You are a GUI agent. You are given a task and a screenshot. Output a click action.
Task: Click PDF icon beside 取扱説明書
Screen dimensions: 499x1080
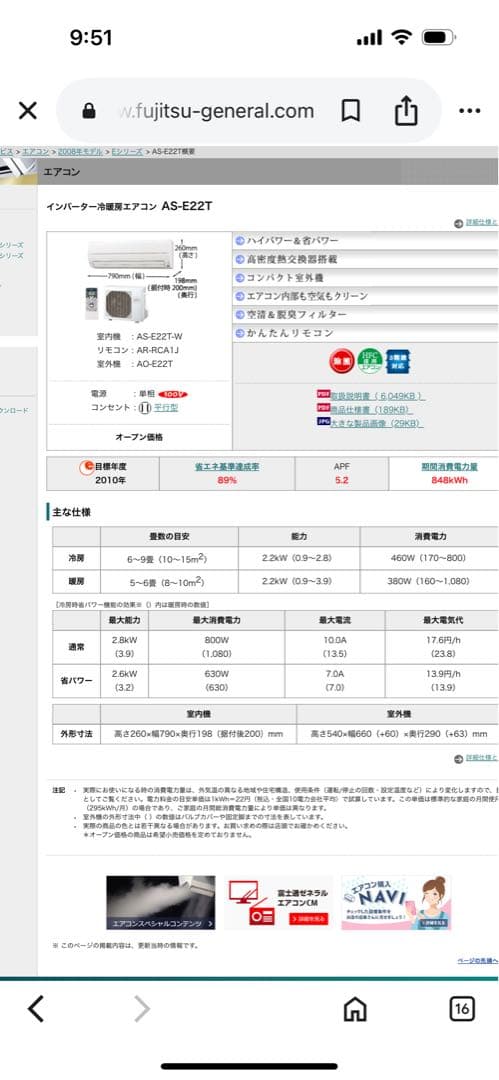pyautogui.click(x=323, y=395)
